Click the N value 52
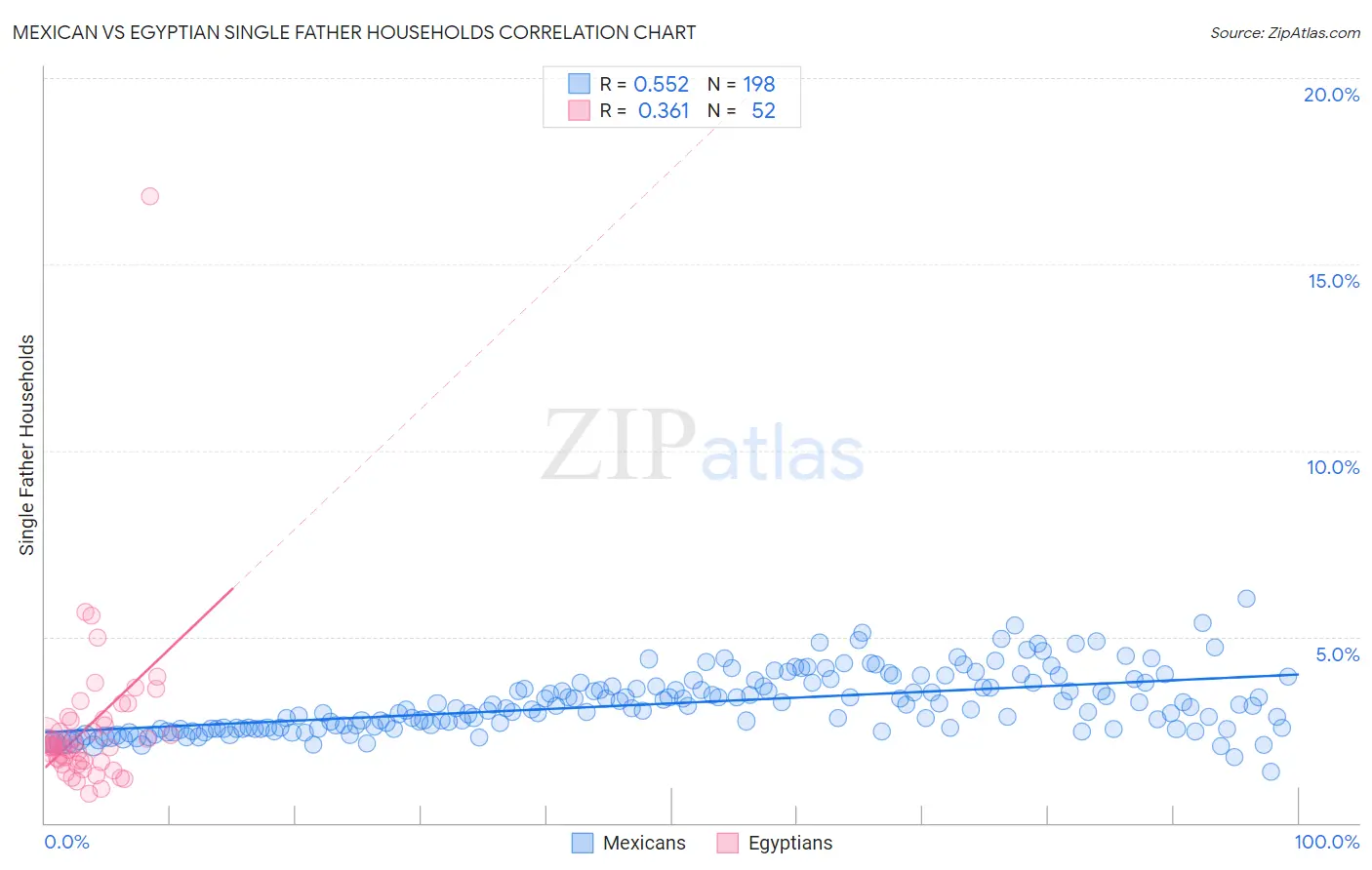The image size is (1372, 870). [x=763, y=110]
